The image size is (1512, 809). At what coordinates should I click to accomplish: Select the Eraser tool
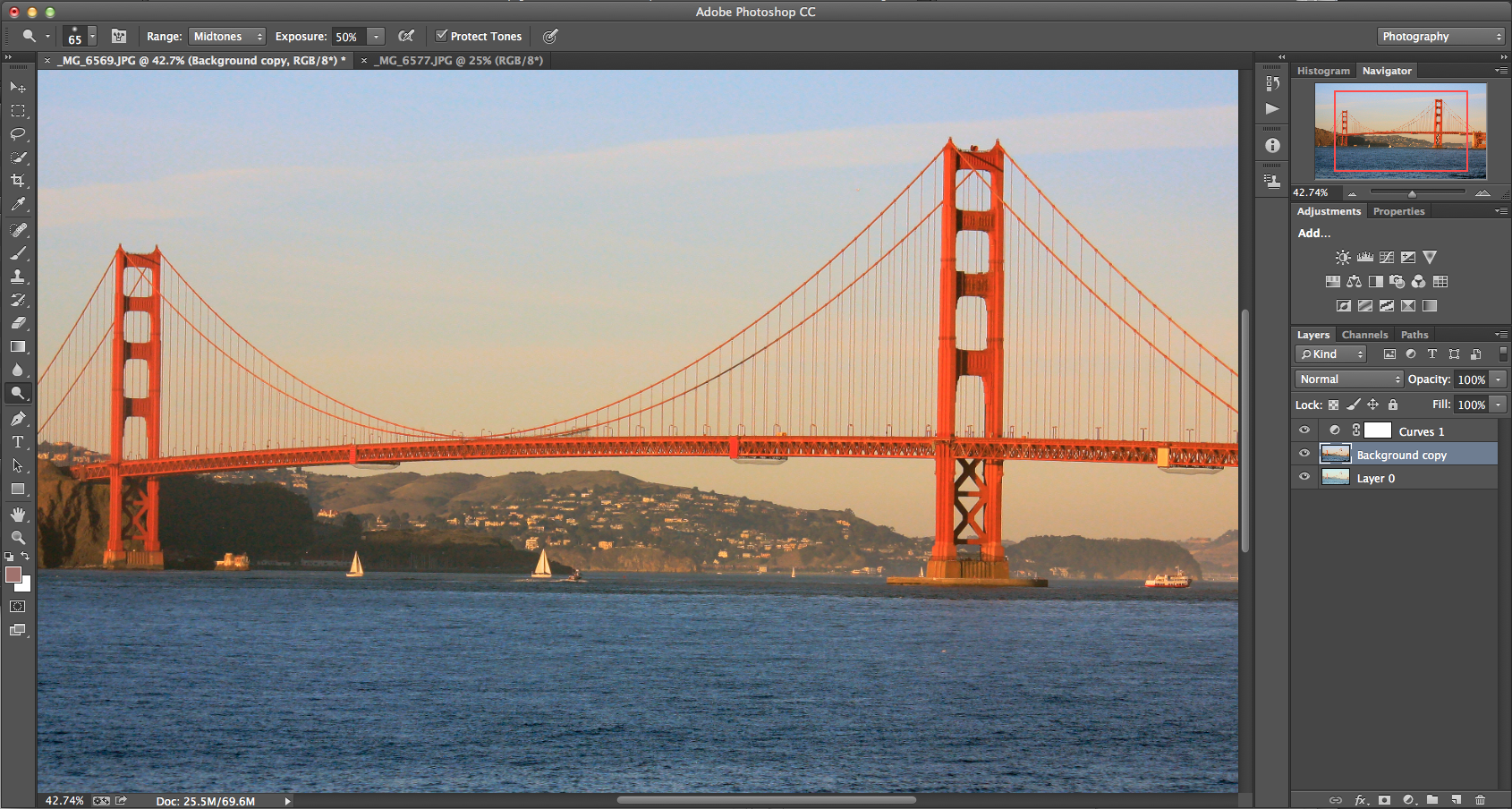pyautogui.click(x=18, y=323)
